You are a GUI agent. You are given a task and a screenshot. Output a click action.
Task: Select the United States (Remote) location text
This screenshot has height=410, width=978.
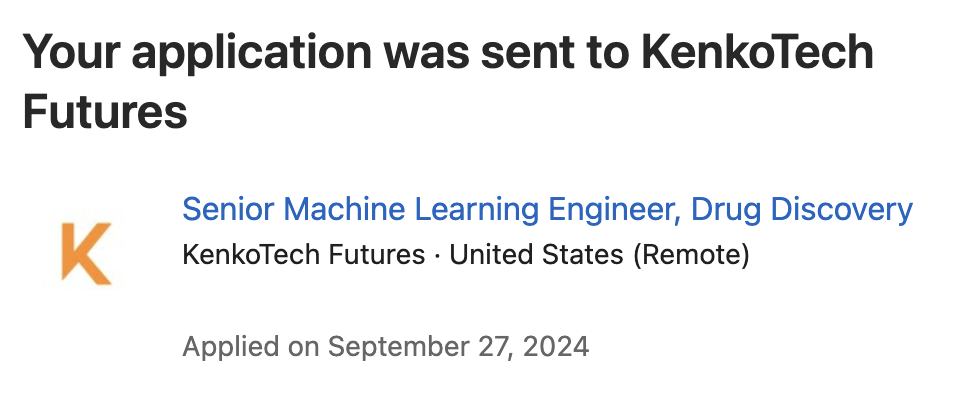(x=599, y=255)
